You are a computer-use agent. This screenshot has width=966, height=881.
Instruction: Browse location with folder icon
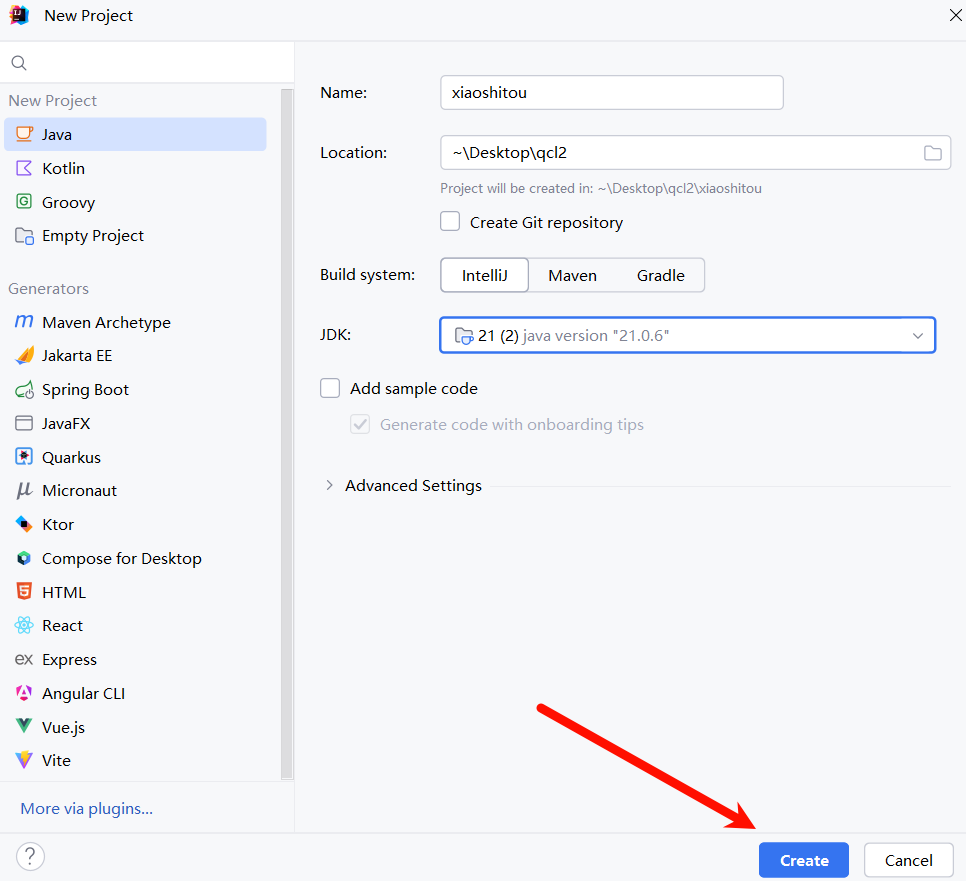pos(932,153)
